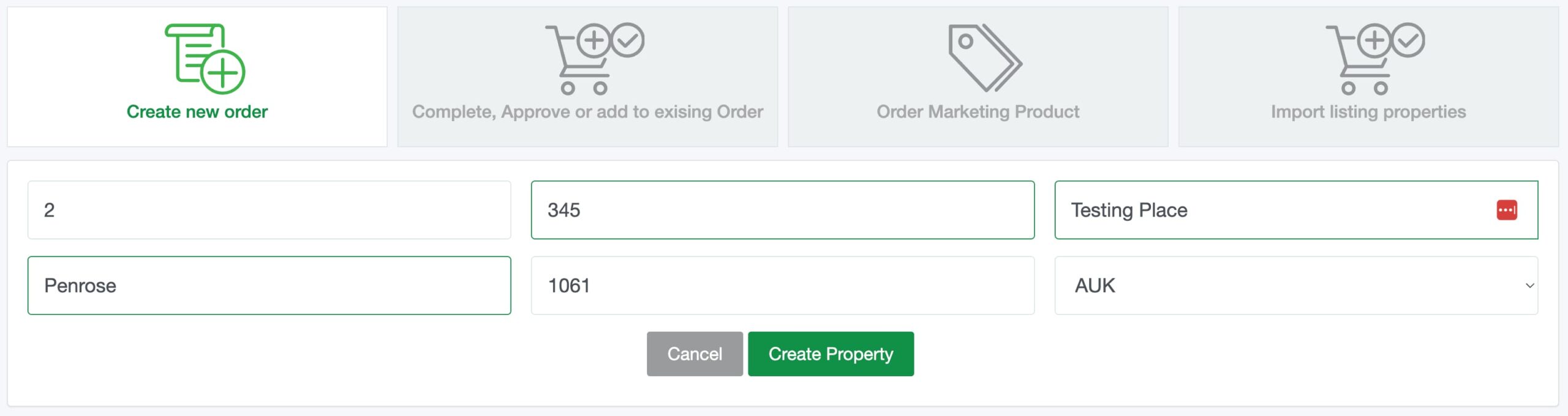Click the cart icon above Import listing properties
1568x416 pixels.
click(1375, 59)
